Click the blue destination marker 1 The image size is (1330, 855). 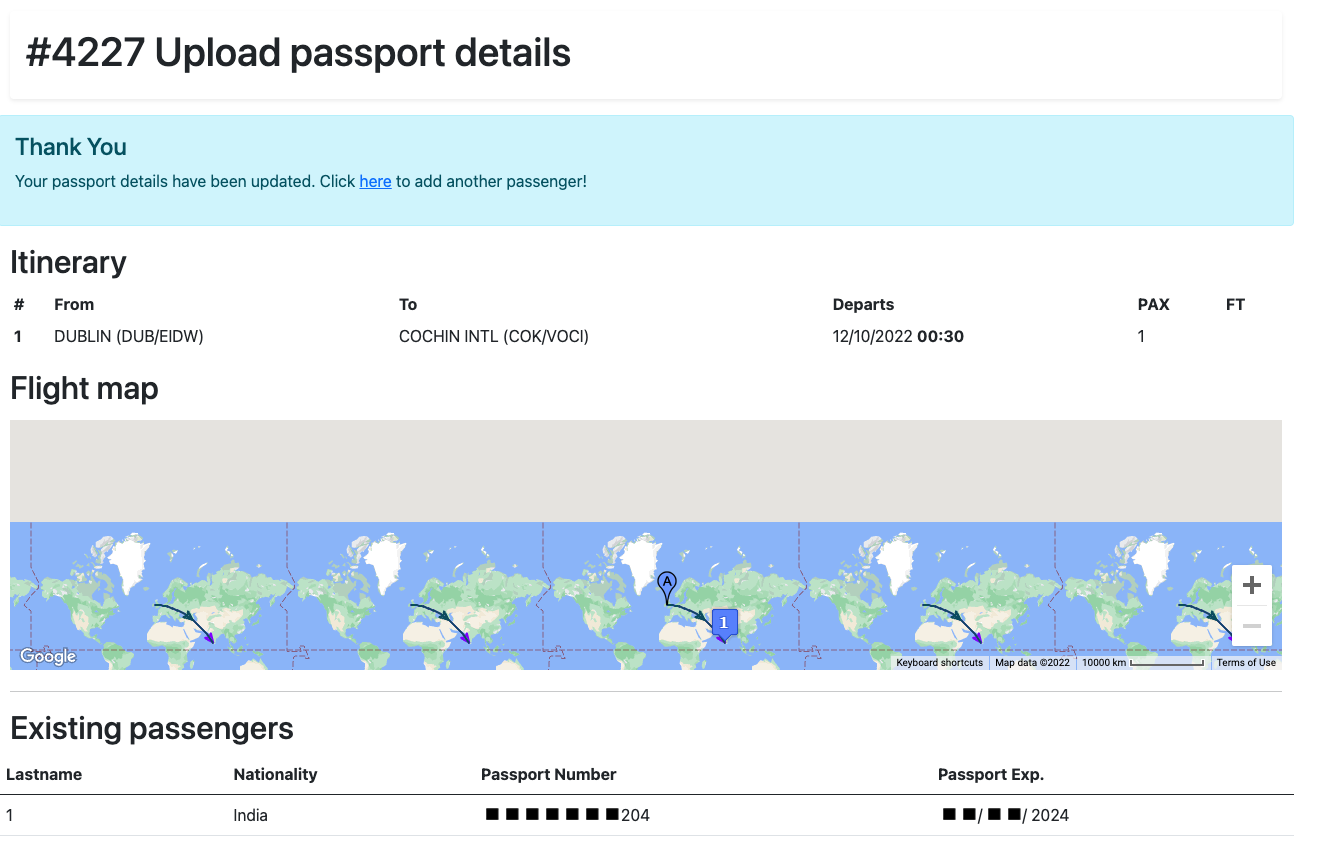724,622
